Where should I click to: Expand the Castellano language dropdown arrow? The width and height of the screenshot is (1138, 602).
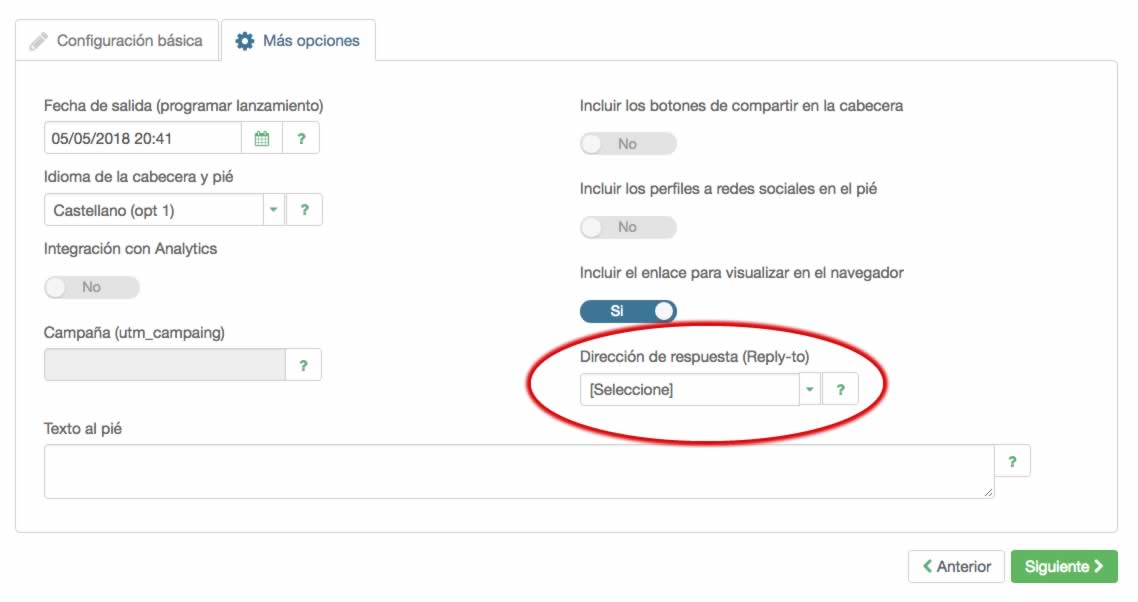(x=274, y=210)
